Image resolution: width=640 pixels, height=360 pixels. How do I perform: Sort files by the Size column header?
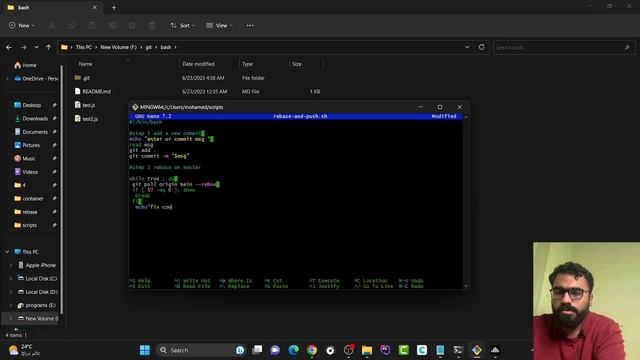click(x=297, y=64)
